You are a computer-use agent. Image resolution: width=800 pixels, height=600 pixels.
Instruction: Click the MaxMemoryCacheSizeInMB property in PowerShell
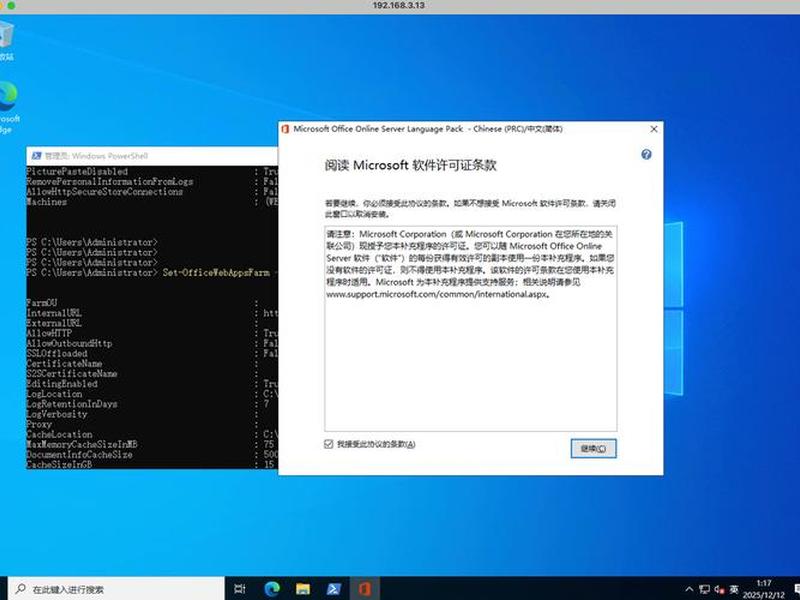[82, 444]
